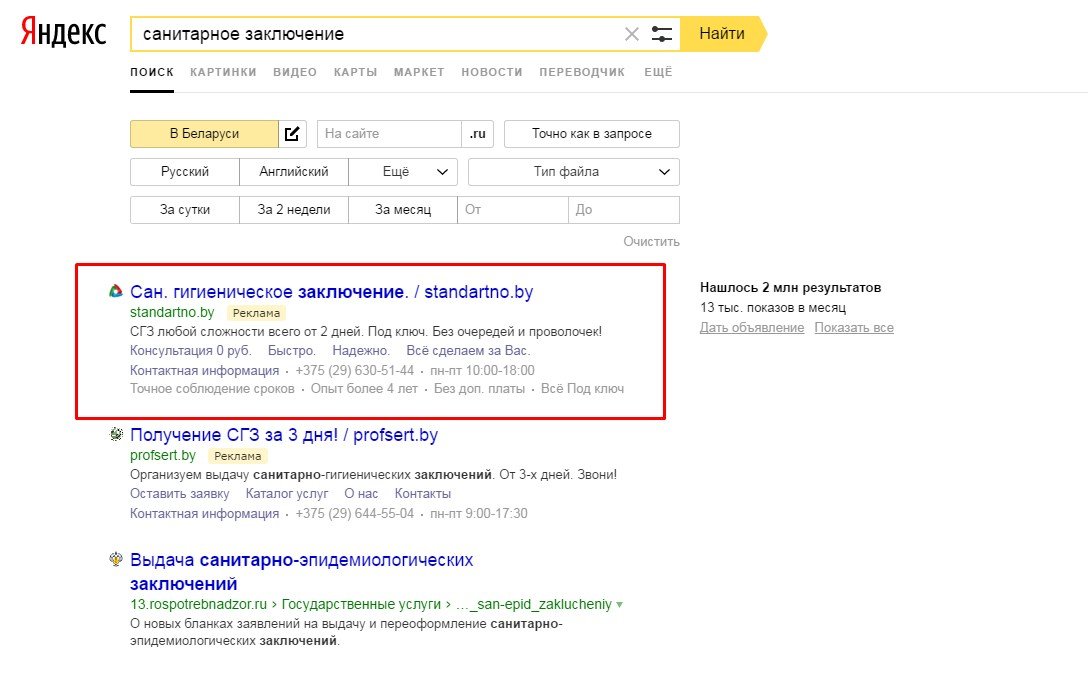
Task: Switch to the Новости tab
Action: [x=492, y=72]
